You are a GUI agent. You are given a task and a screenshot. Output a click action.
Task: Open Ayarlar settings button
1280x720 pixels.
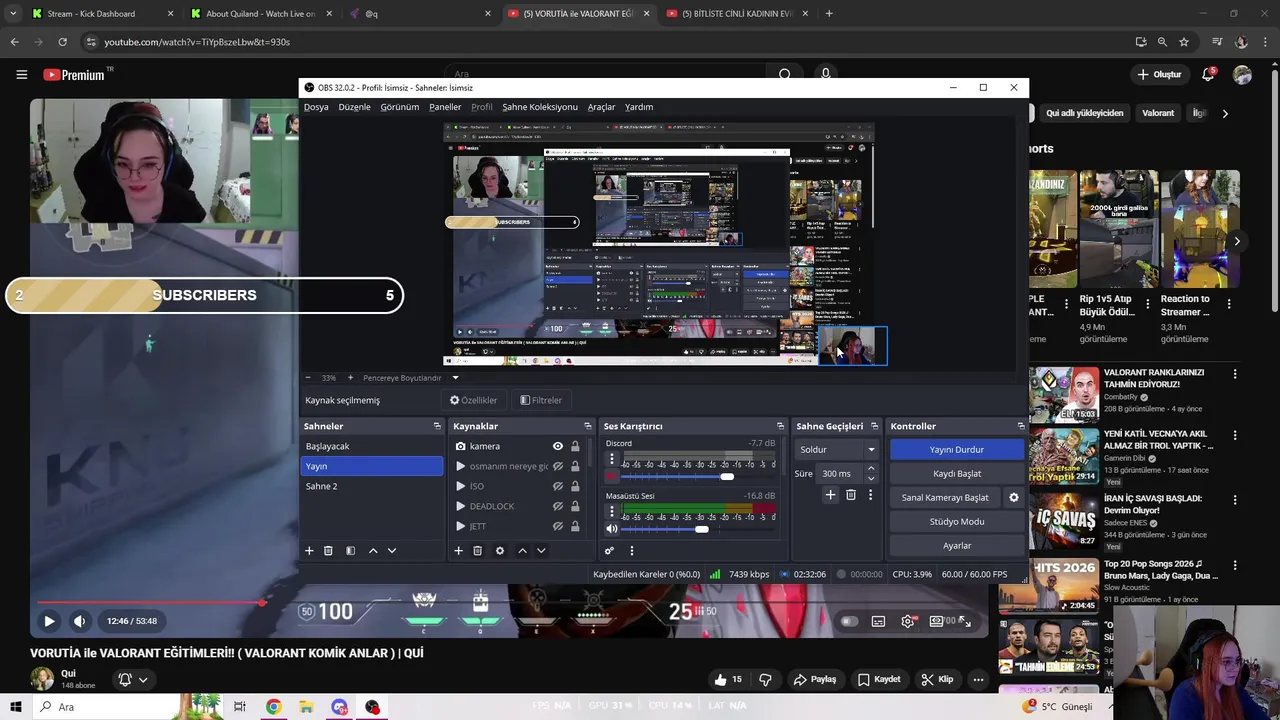(957, 546)
